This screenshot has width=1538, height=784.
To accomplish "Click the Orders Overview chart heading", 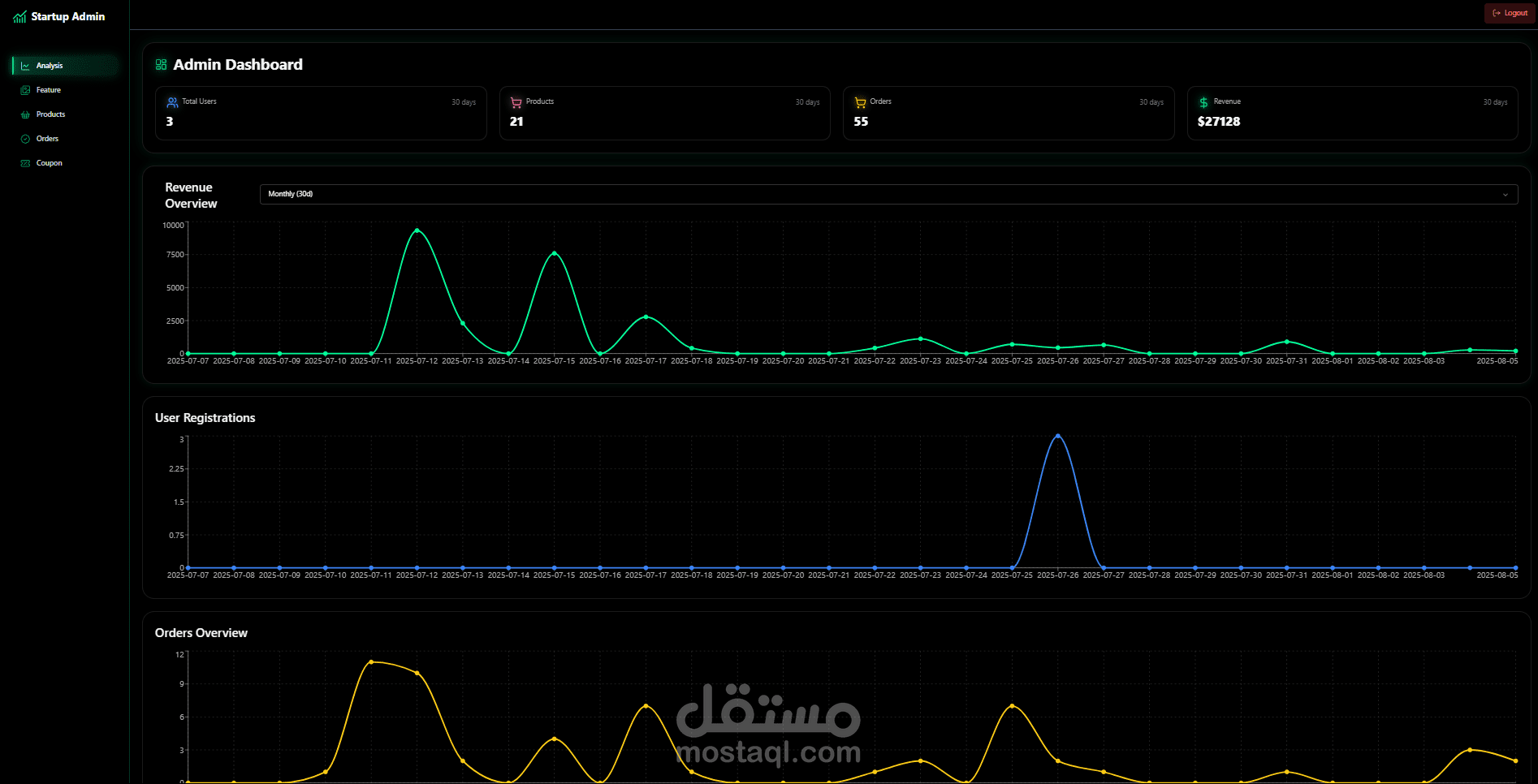I will tap(201, 633).
